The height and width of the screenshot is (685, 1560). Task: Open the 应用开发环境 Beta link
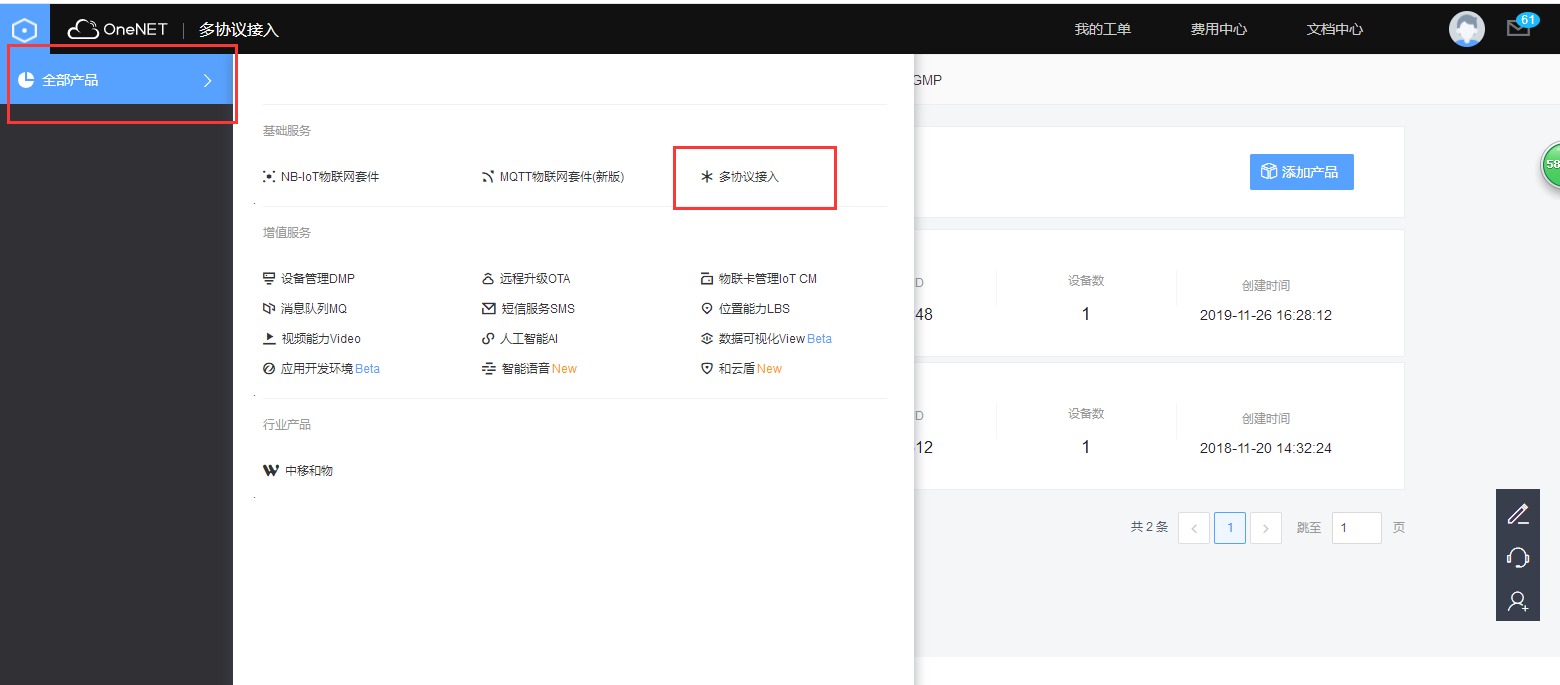330,368
